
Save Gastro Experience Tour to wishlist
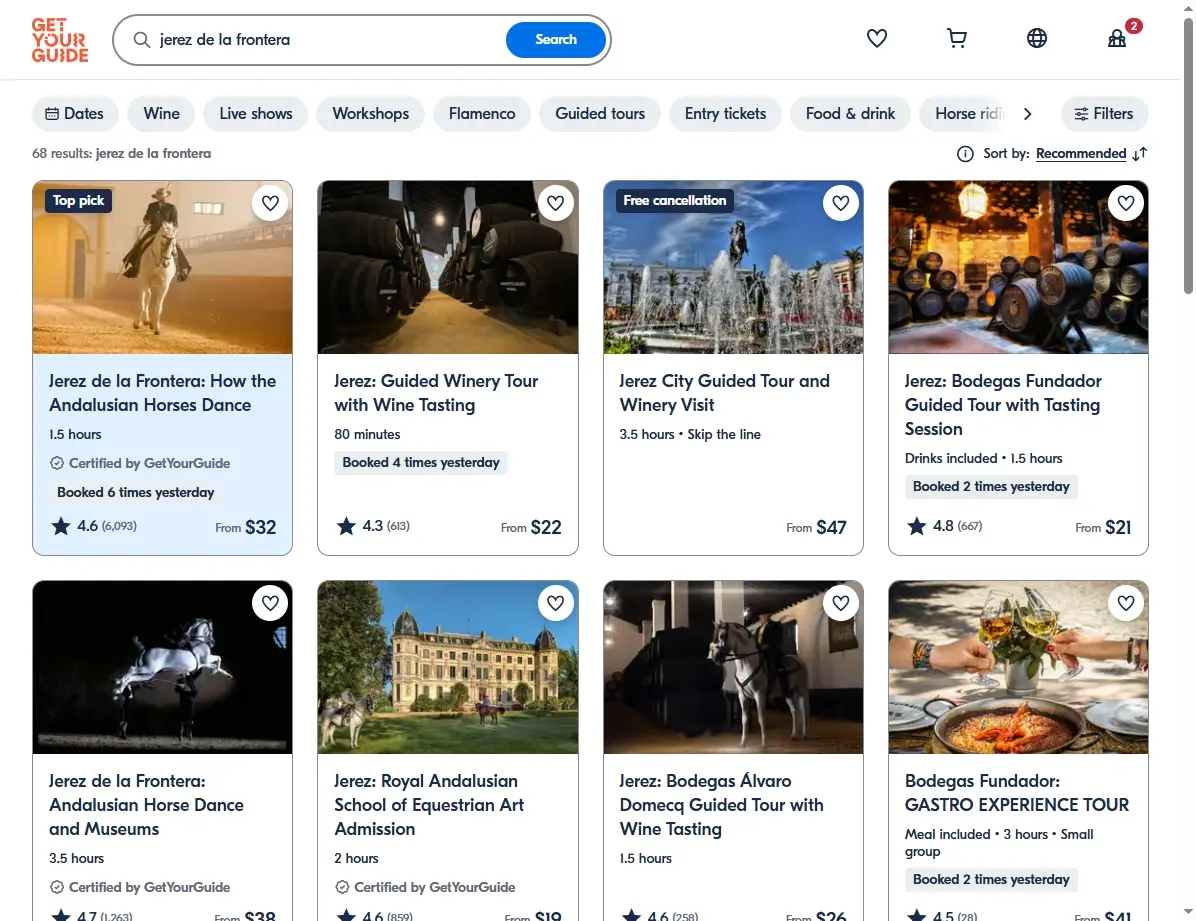(1126, 603)
